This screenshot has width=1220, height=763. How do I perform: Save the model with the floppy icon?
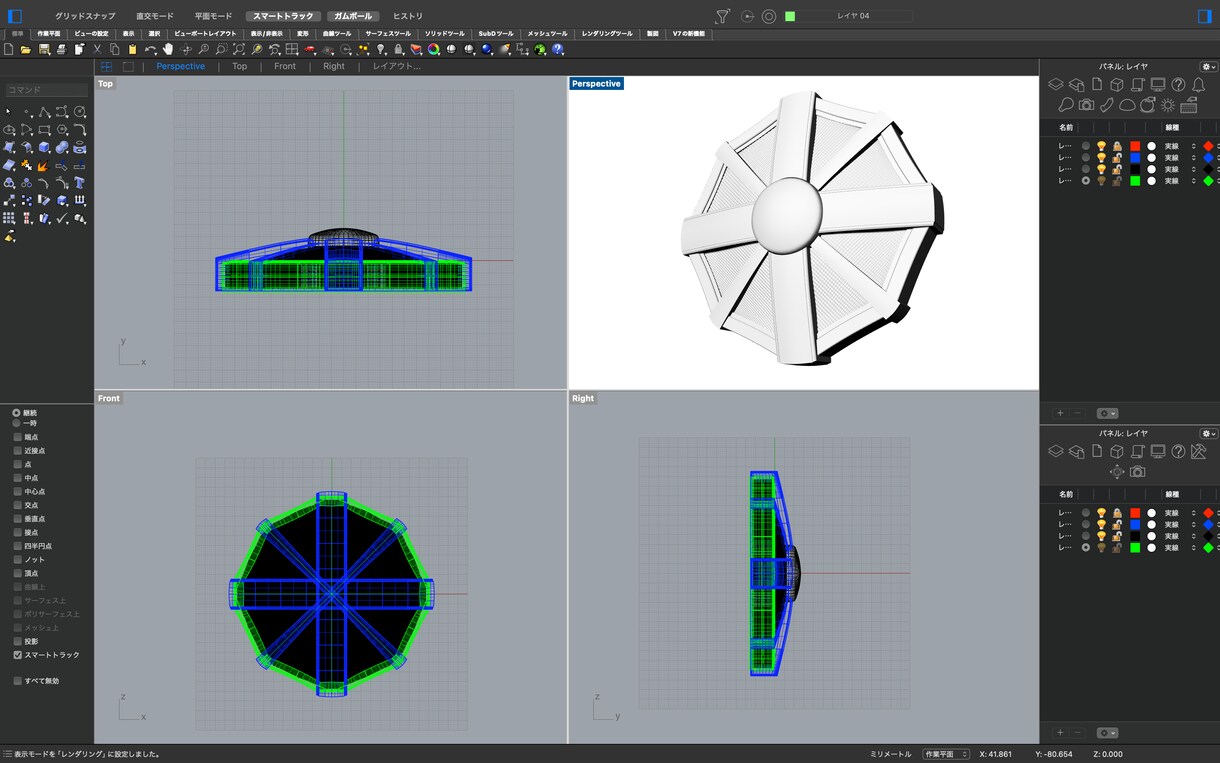[44, 49]
